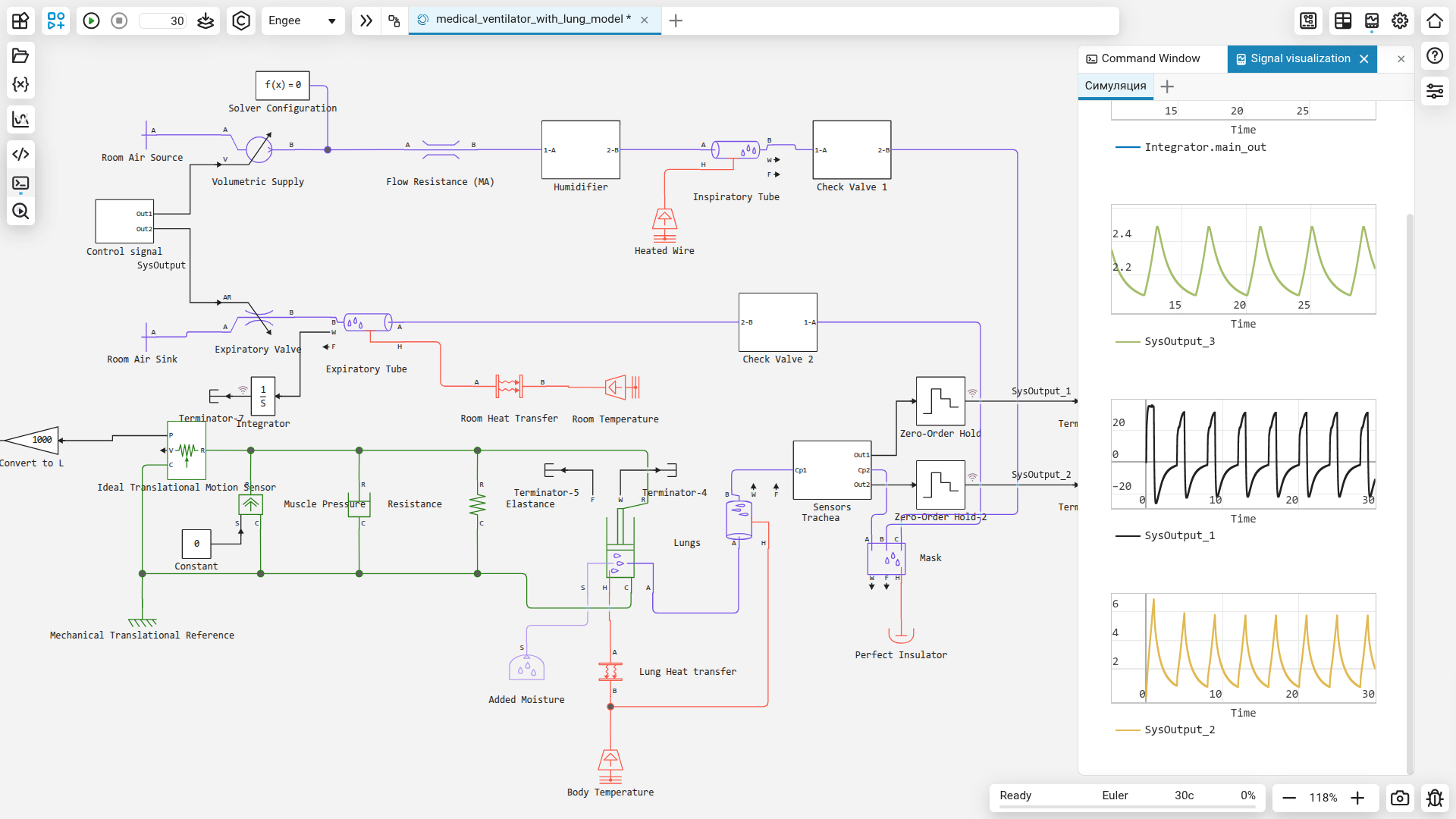Open the file browser sidebar icon
This screenshot has width=1456, height=819.
coord(20,55)
